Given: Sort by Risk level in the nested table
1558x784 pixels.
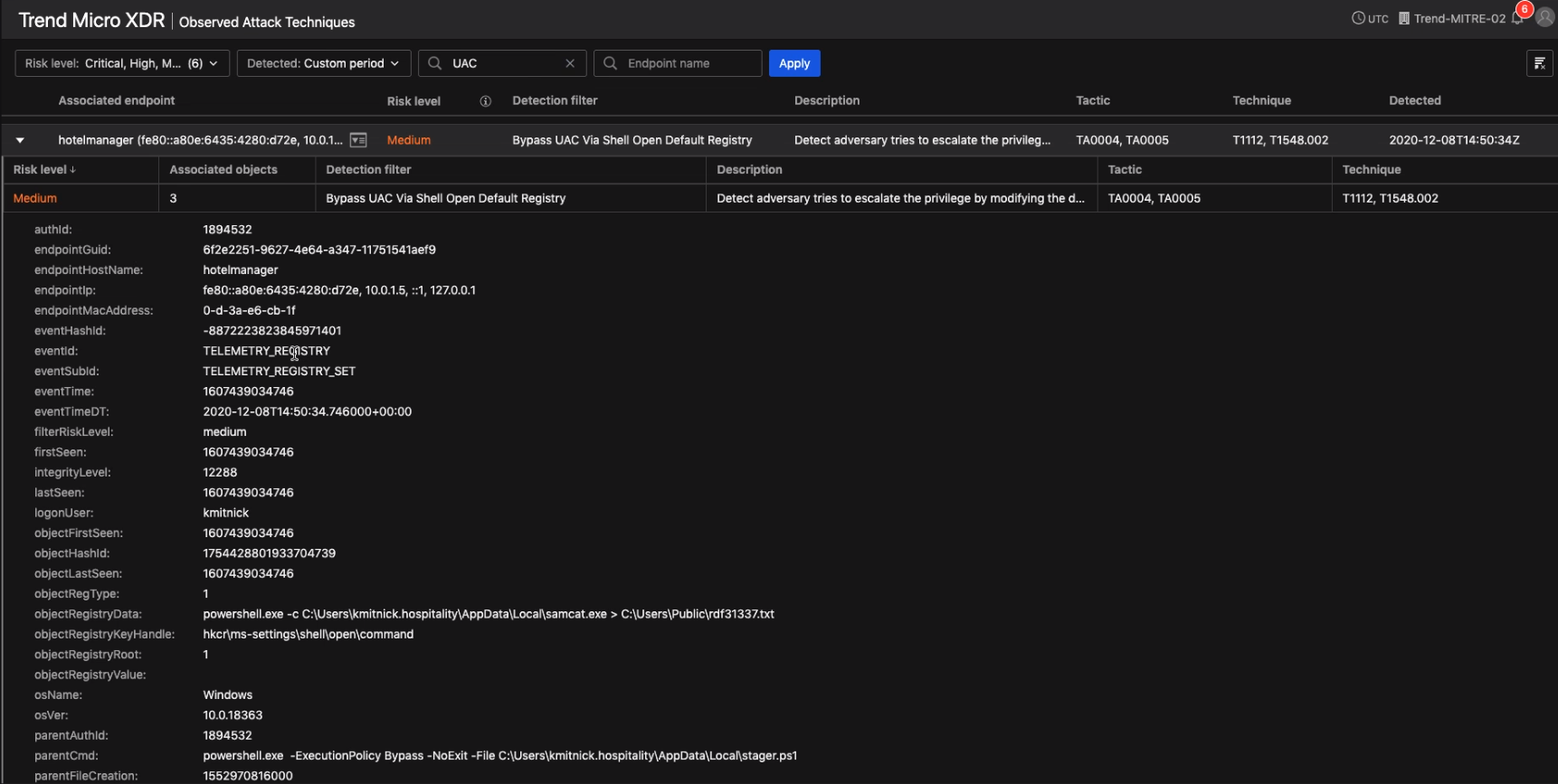Looking at the screenshot, I should click(44, 169).
